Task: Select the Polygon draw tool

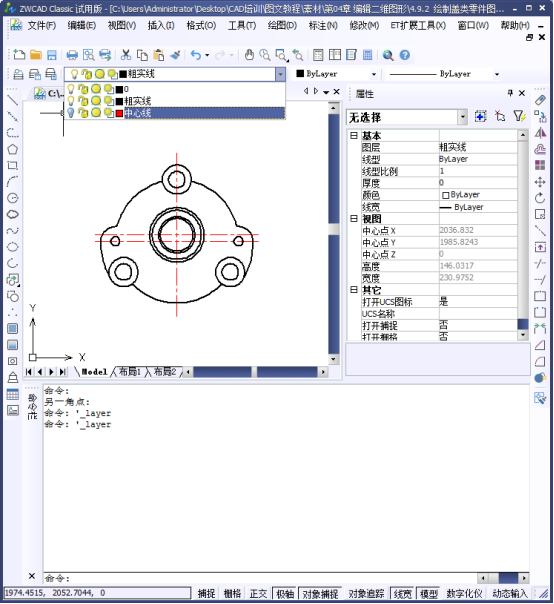Action: pyautogui.click(x=12, y=149)
